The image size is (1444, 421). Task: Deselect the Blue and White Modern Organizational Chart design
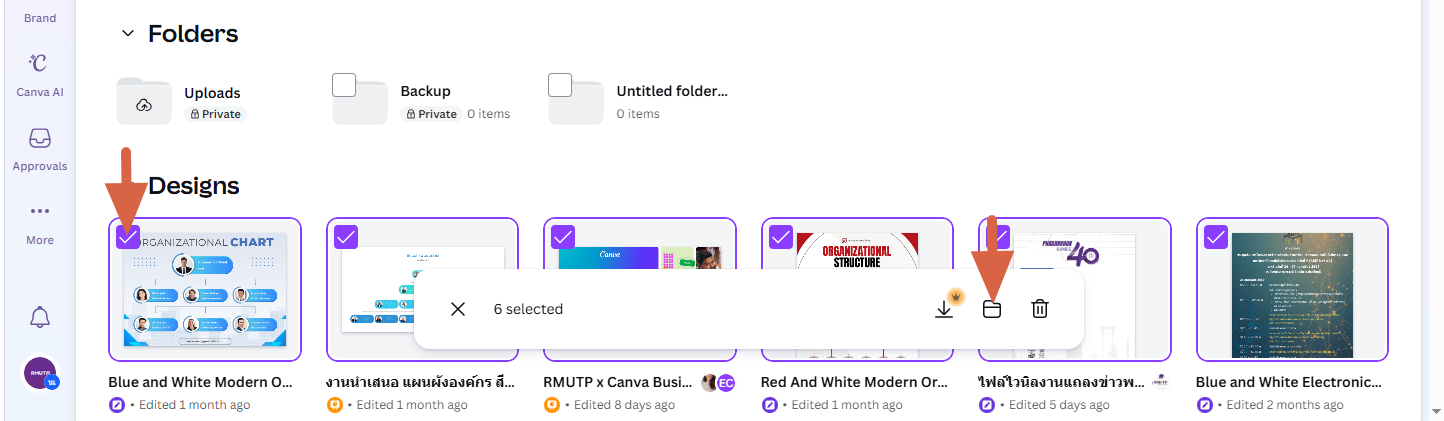128,237
